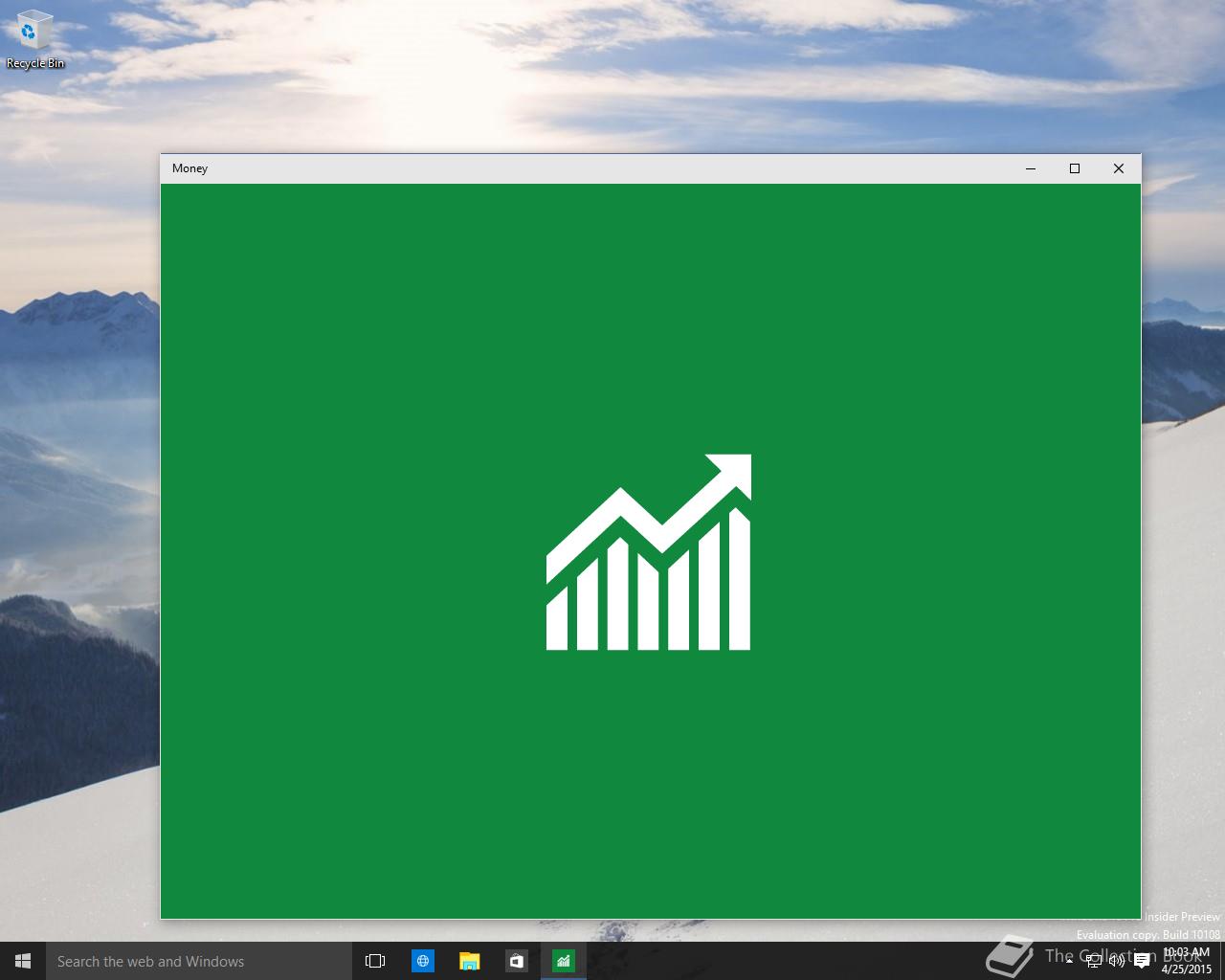Open the Store app from the taskbar
Viewport: 1225px width, 980px height.
click(517, 961)
